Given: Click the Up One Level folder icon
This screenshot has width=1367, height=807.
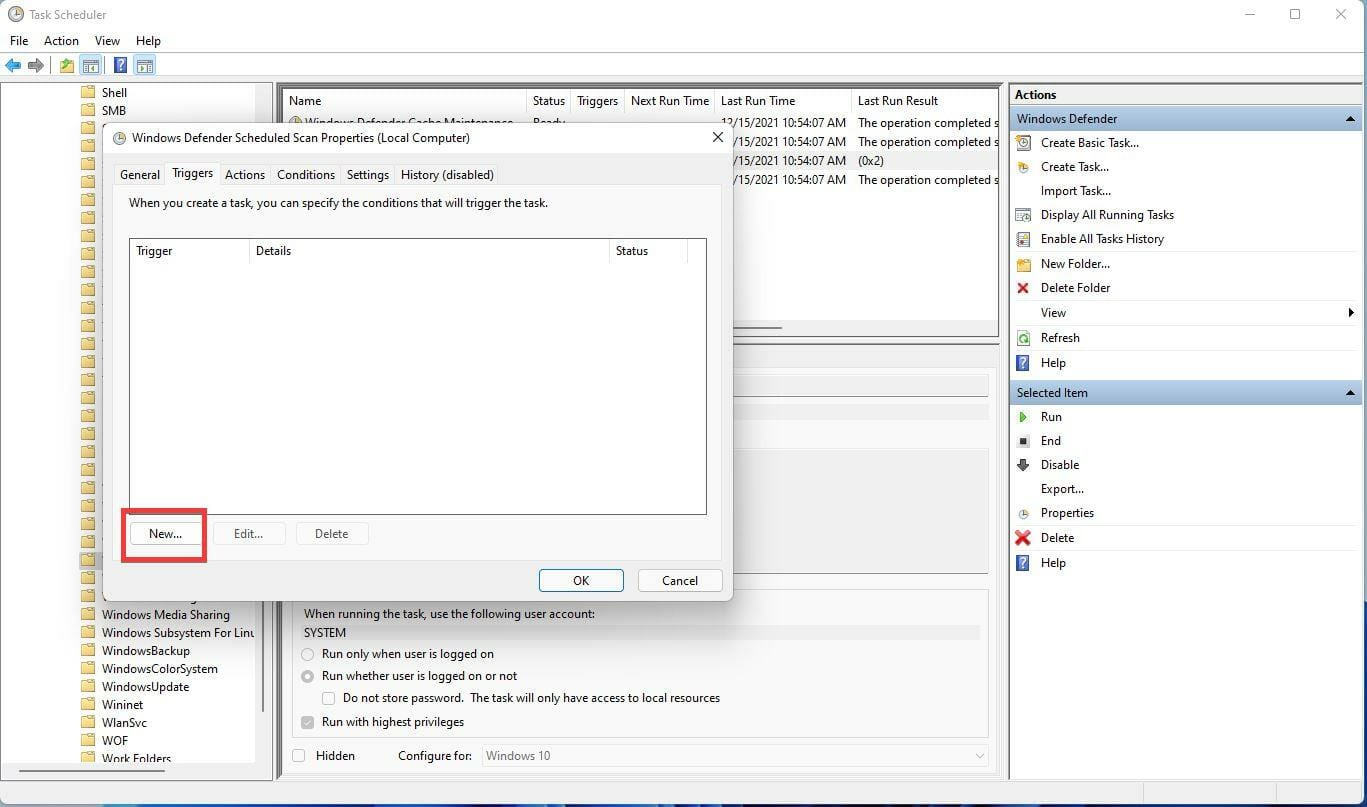Looking at the screenshot, I should pyautogui.click(x=66, y=66).
